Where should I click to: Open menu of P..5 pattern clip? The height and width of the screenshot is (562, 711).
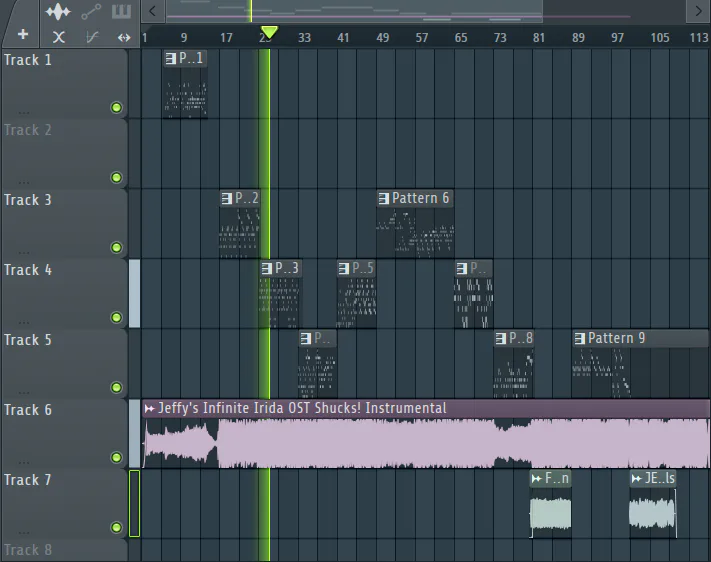(344, 269)
